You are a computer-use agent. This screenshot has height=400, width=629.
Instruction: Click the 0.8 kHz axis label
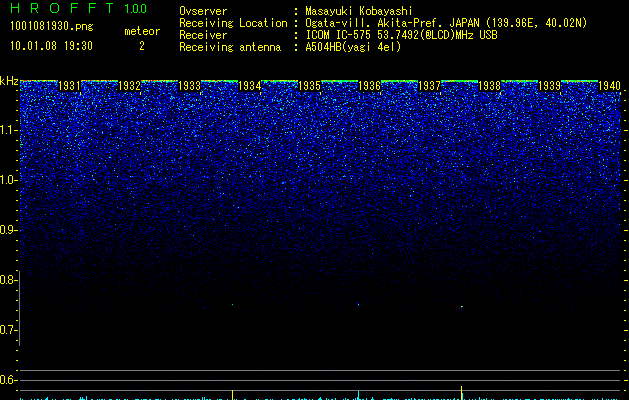click(x=8, y=280)
